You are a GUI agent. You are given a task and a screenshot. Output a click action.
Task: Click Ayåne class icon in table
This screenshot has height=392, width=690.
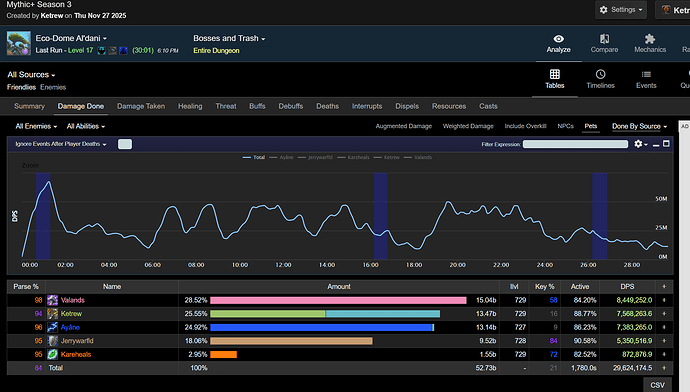pyautogui.click(x=52, y=327)
